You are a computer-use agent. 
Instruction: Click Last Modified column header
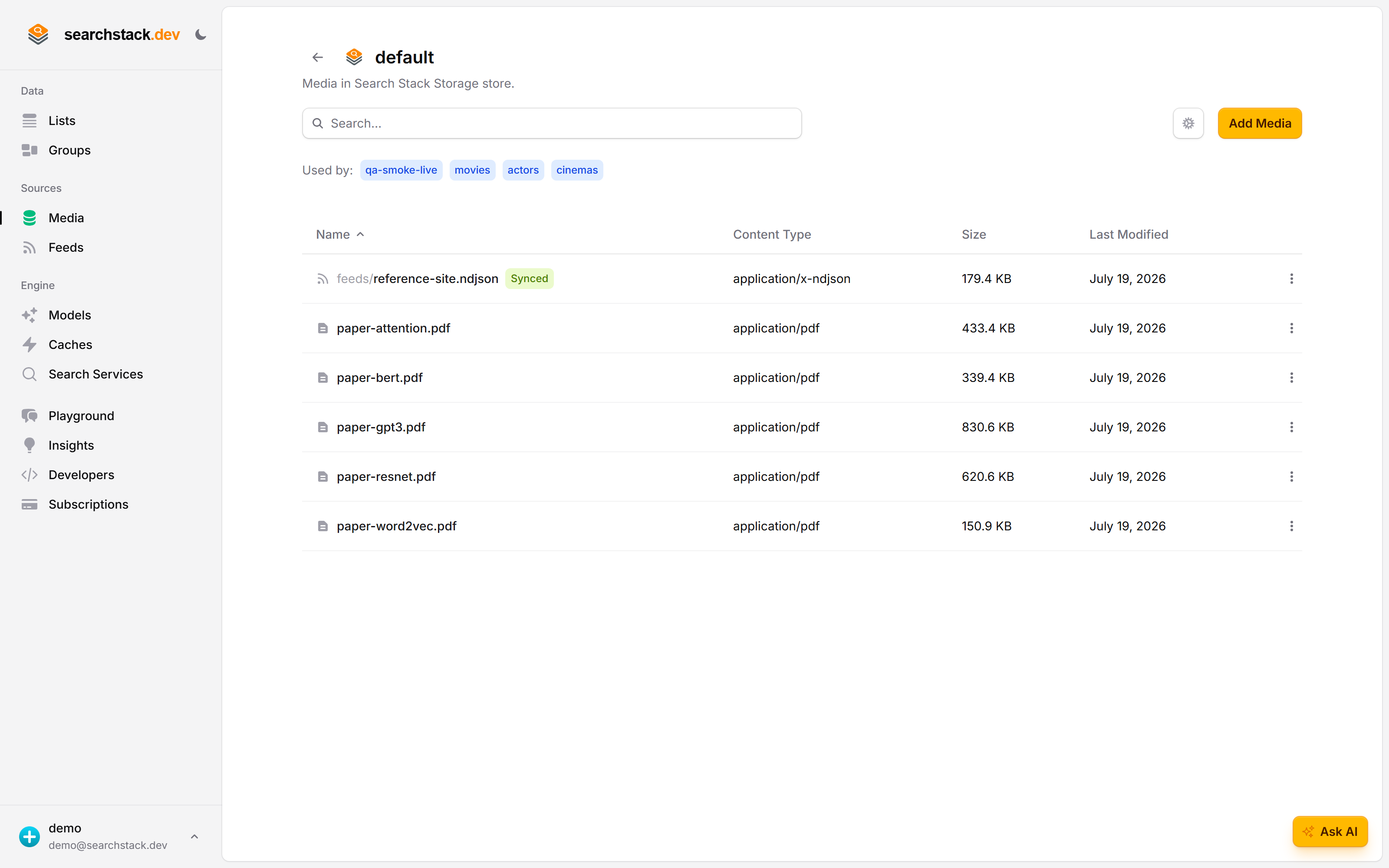click(x=1129, y=234)
